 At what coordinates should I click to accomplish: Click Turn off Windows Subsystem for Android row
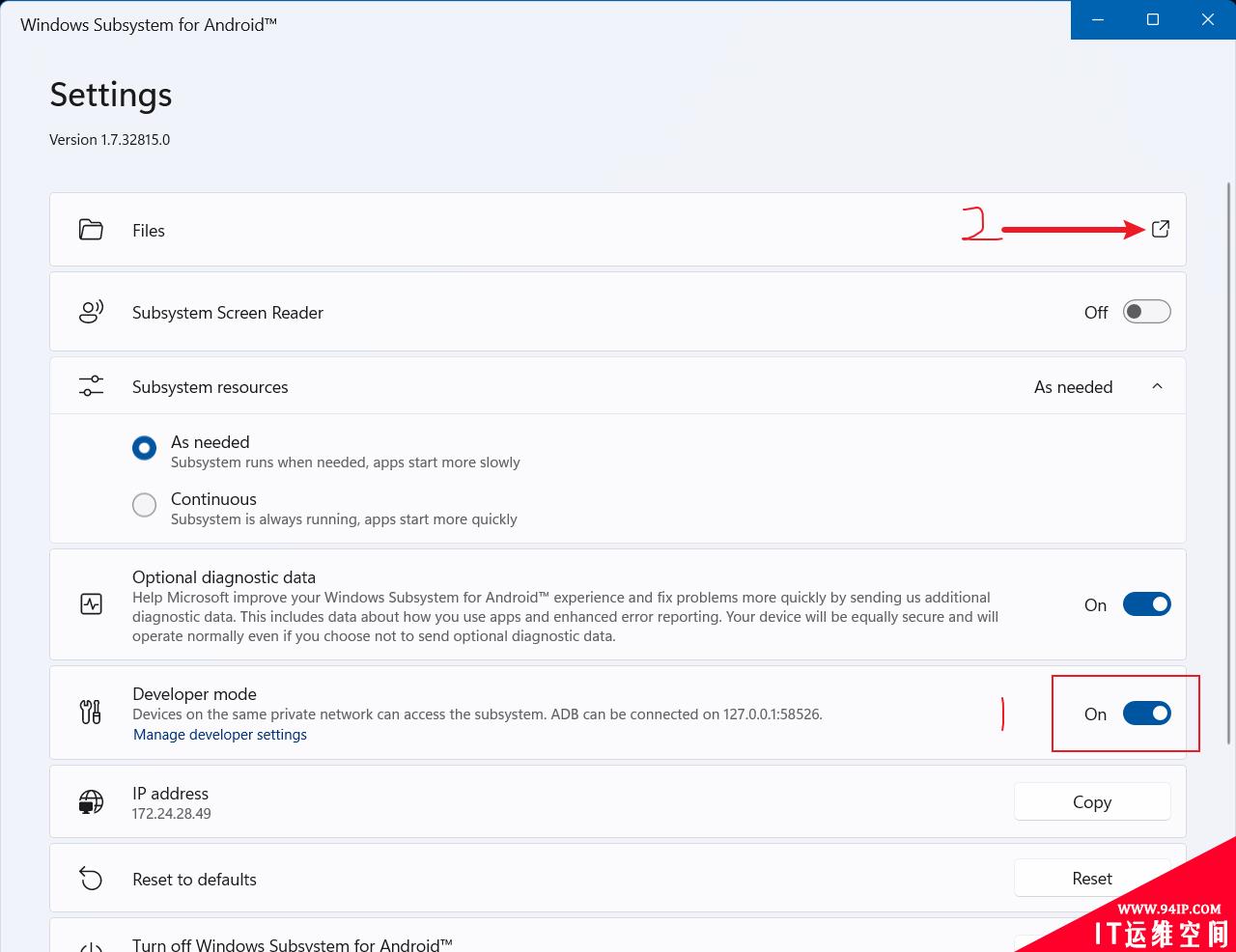618,936
